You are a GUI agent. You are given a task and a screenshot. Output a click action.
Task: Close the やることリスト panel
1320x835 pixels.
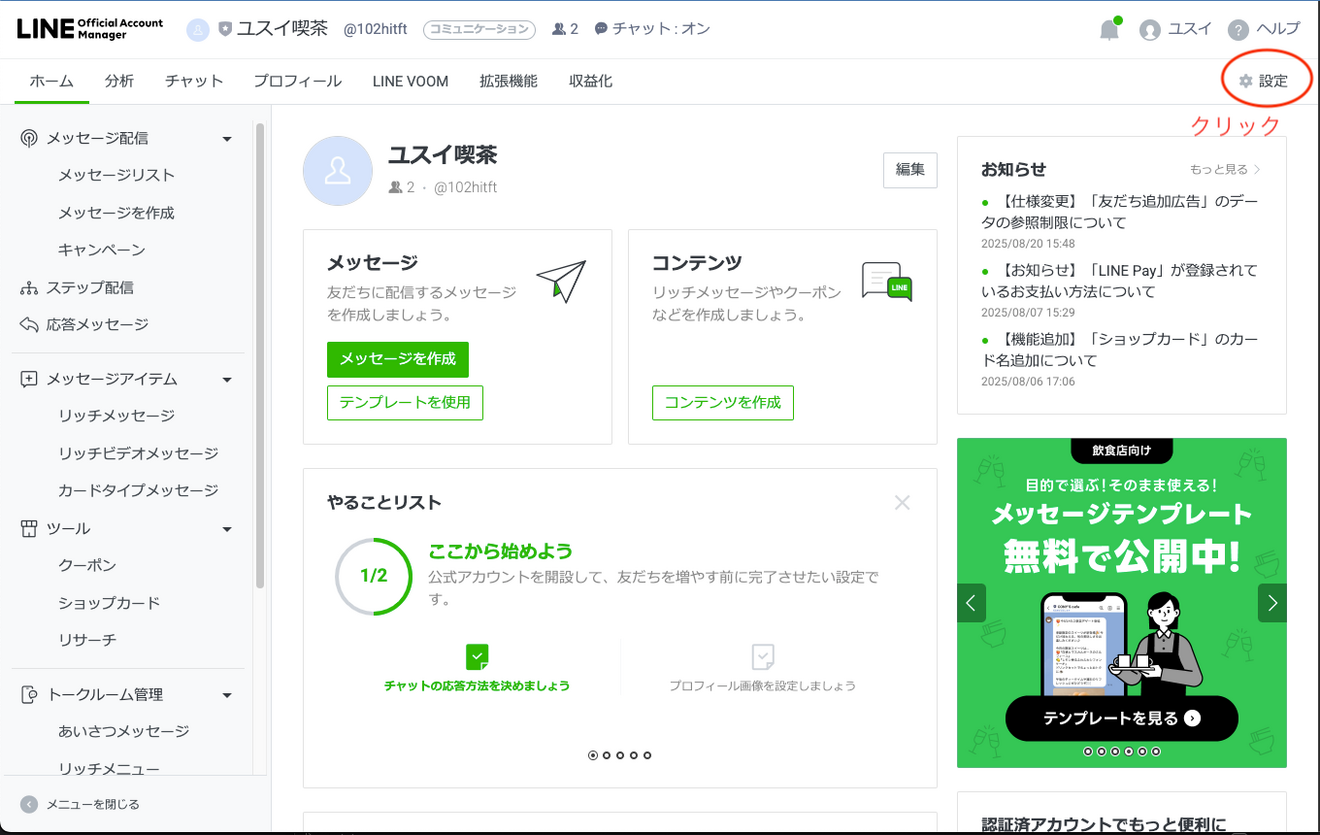coord(902,503)
